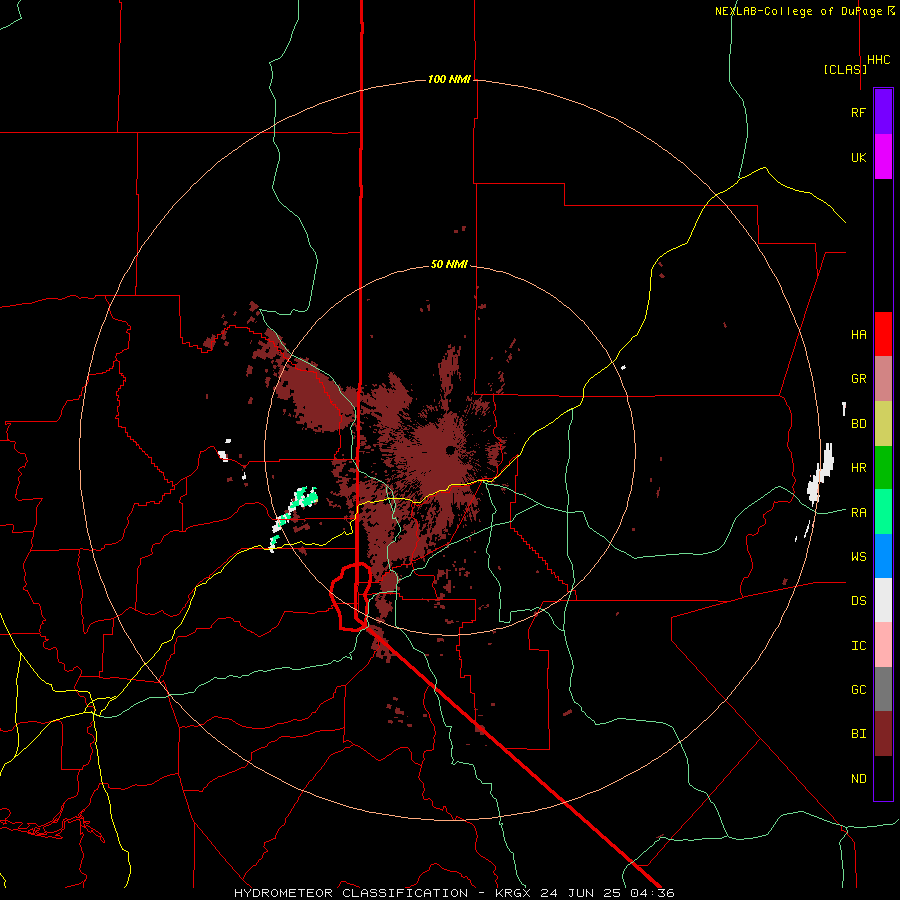Click the DS legend label
The image size is (900, 900).
[x=858, y=600]
